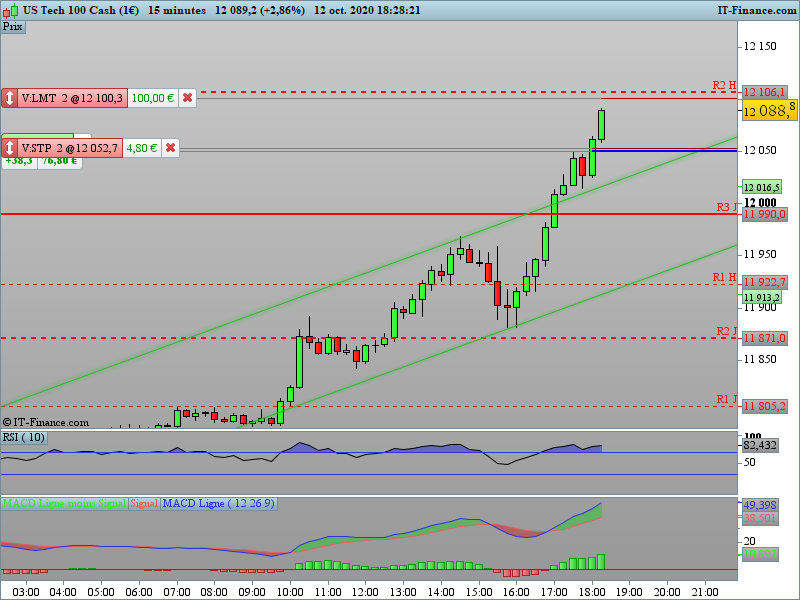Click the MACD histogram value tag 10,897

coord(760,555)
